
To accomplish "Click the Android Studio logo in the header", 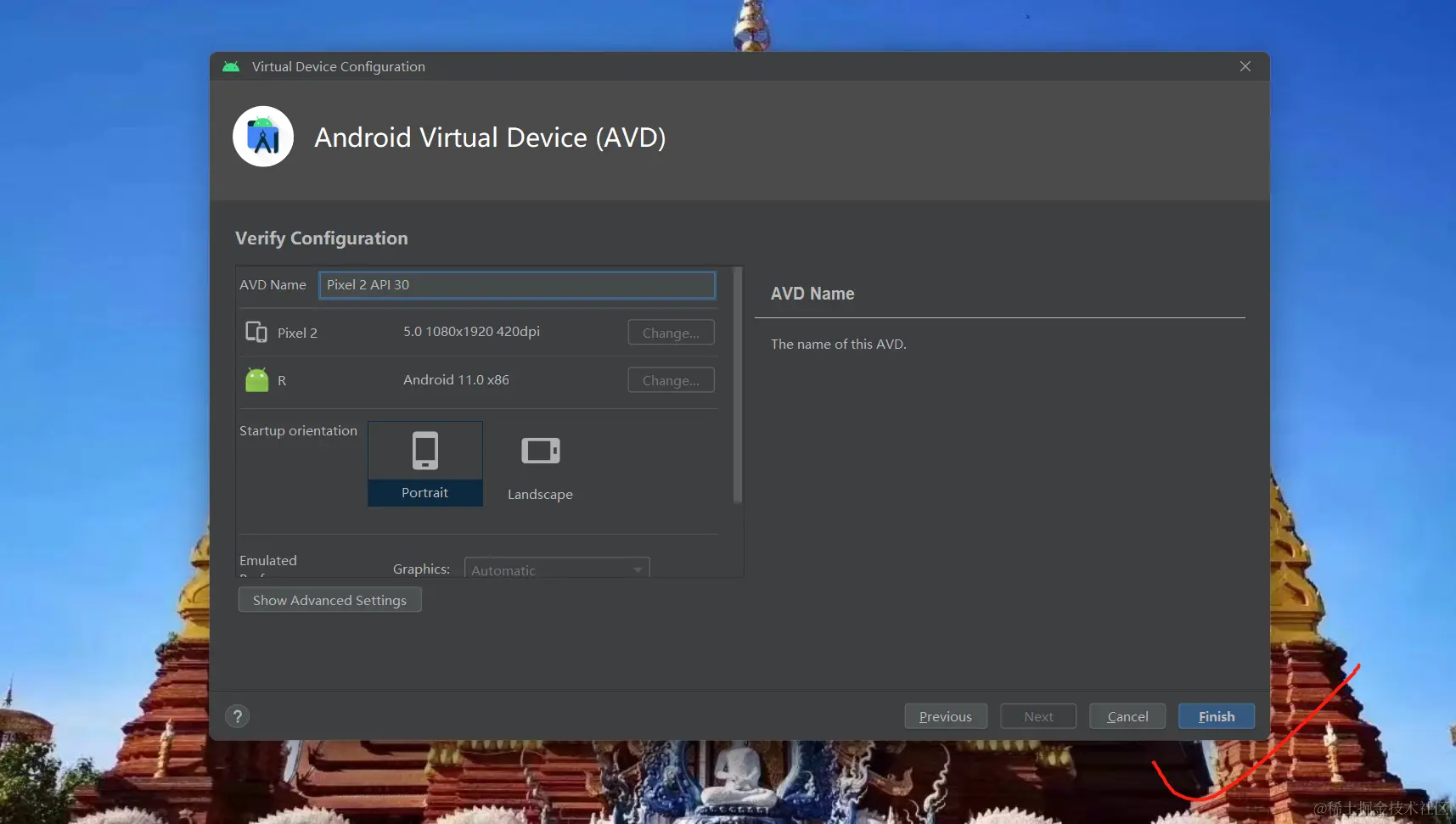I will coord(263,137).
